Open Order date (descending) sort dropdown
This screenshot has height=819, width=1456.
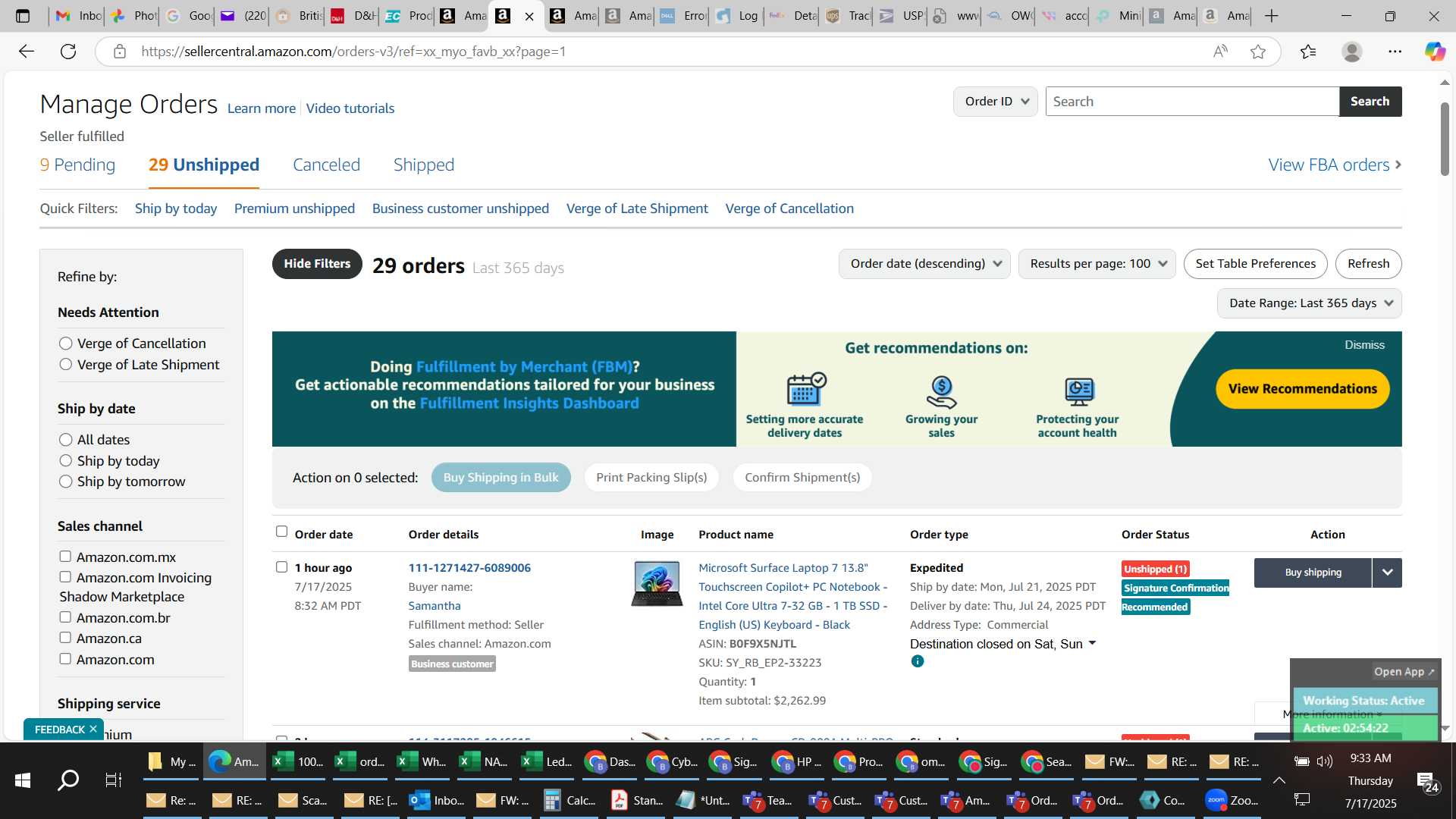point(924,264)
